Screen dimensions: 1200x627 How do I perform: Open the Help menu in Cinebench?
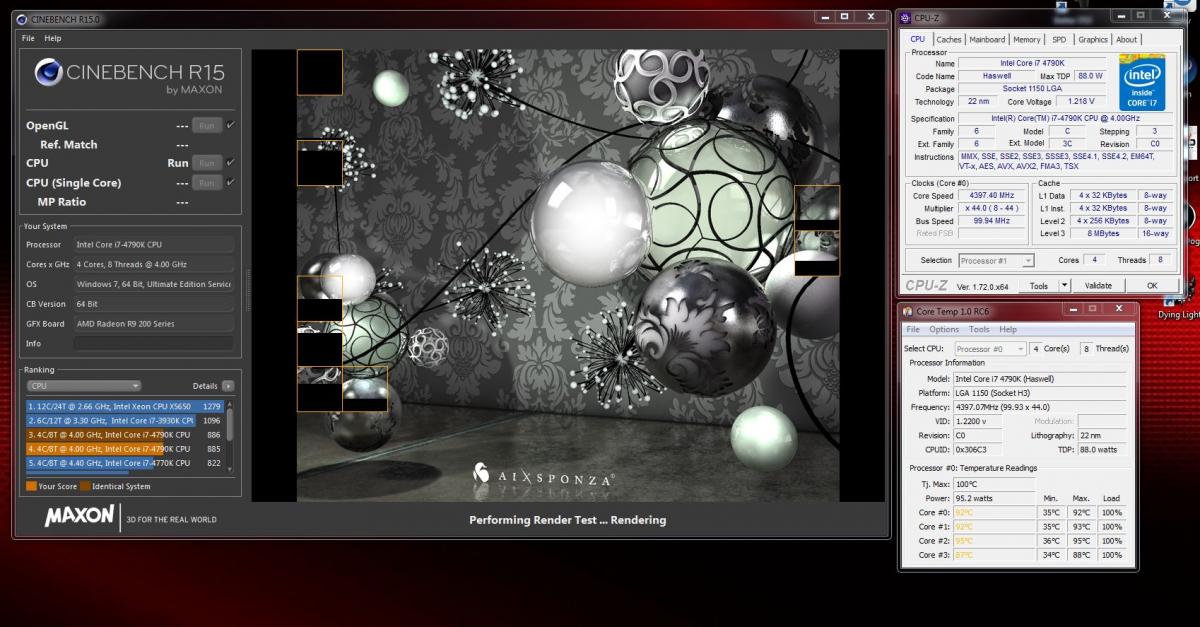pos(53,38)
